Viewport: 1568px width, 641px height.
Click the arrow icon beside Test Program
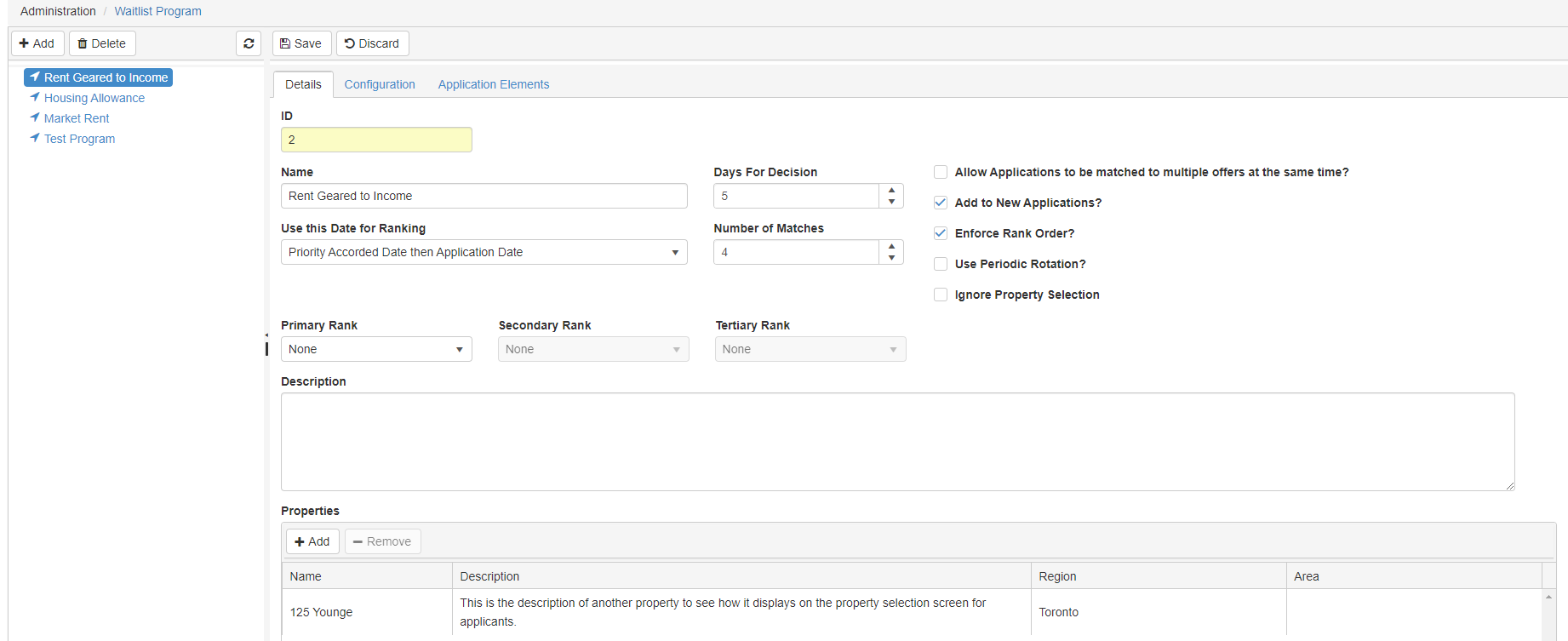coord(35,138)
